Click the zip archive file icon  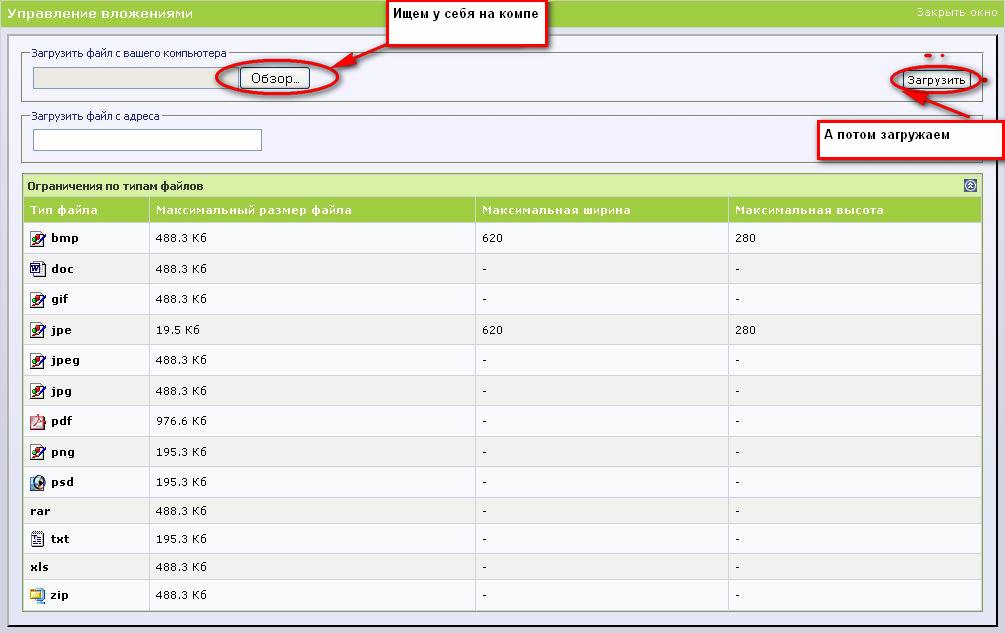coord(38,595)
